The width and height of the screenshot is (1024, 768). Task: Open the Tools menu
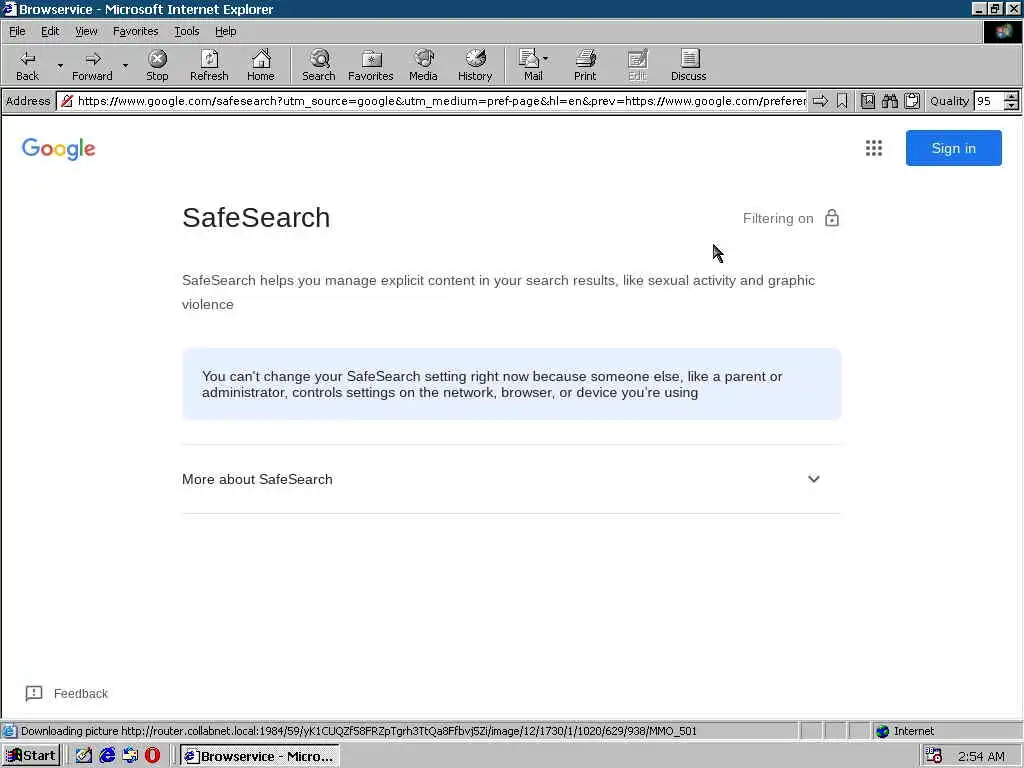coord(186,31)
